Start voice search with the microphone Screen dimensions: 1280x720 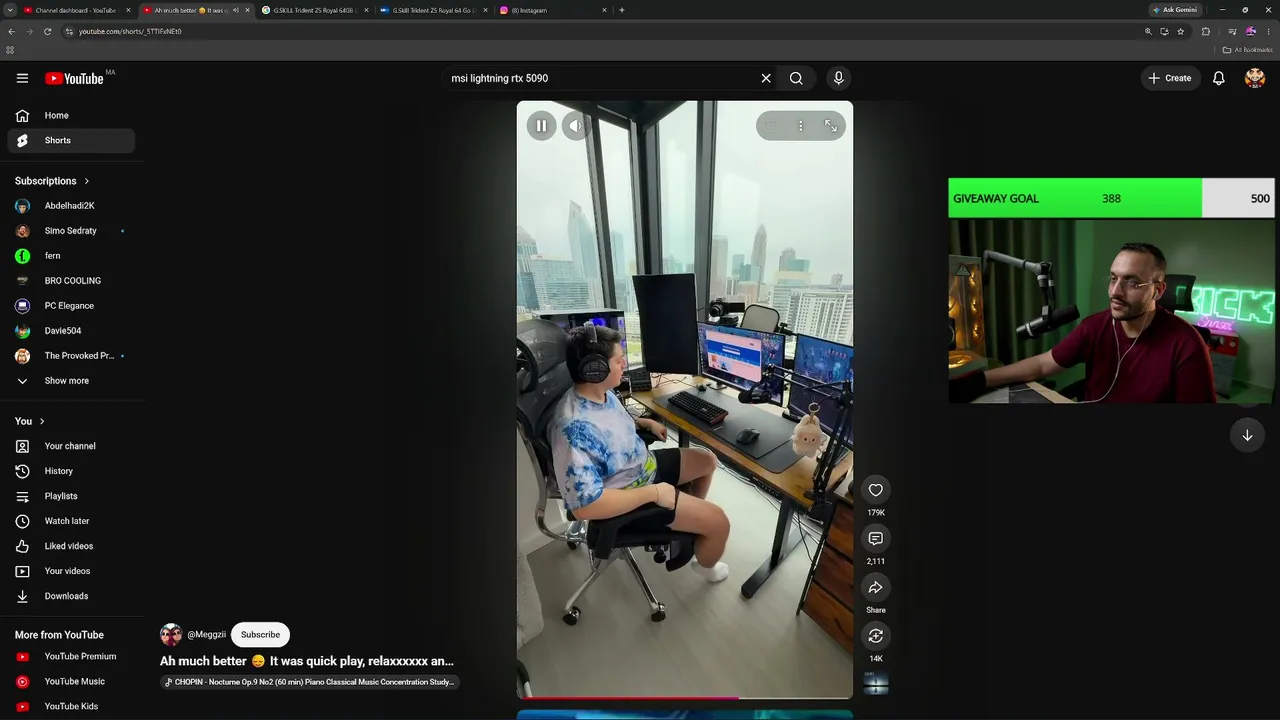click(838, 78)
